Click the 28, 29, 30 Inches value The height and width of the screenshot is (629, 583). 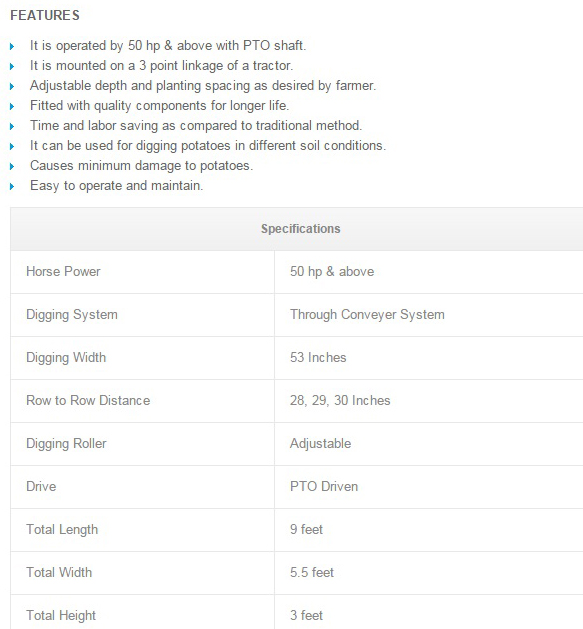pos(340,400)
